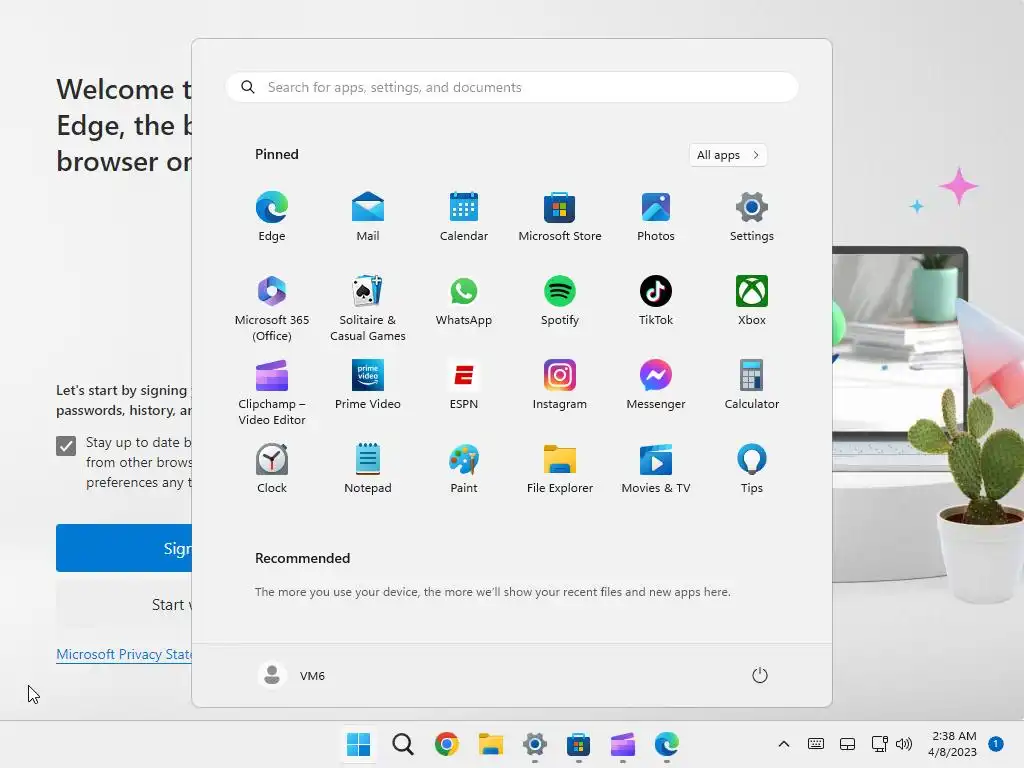Uncheck the Stay up to date checkbox
This screenshot has width=1024, height=768.
point(66,446)
